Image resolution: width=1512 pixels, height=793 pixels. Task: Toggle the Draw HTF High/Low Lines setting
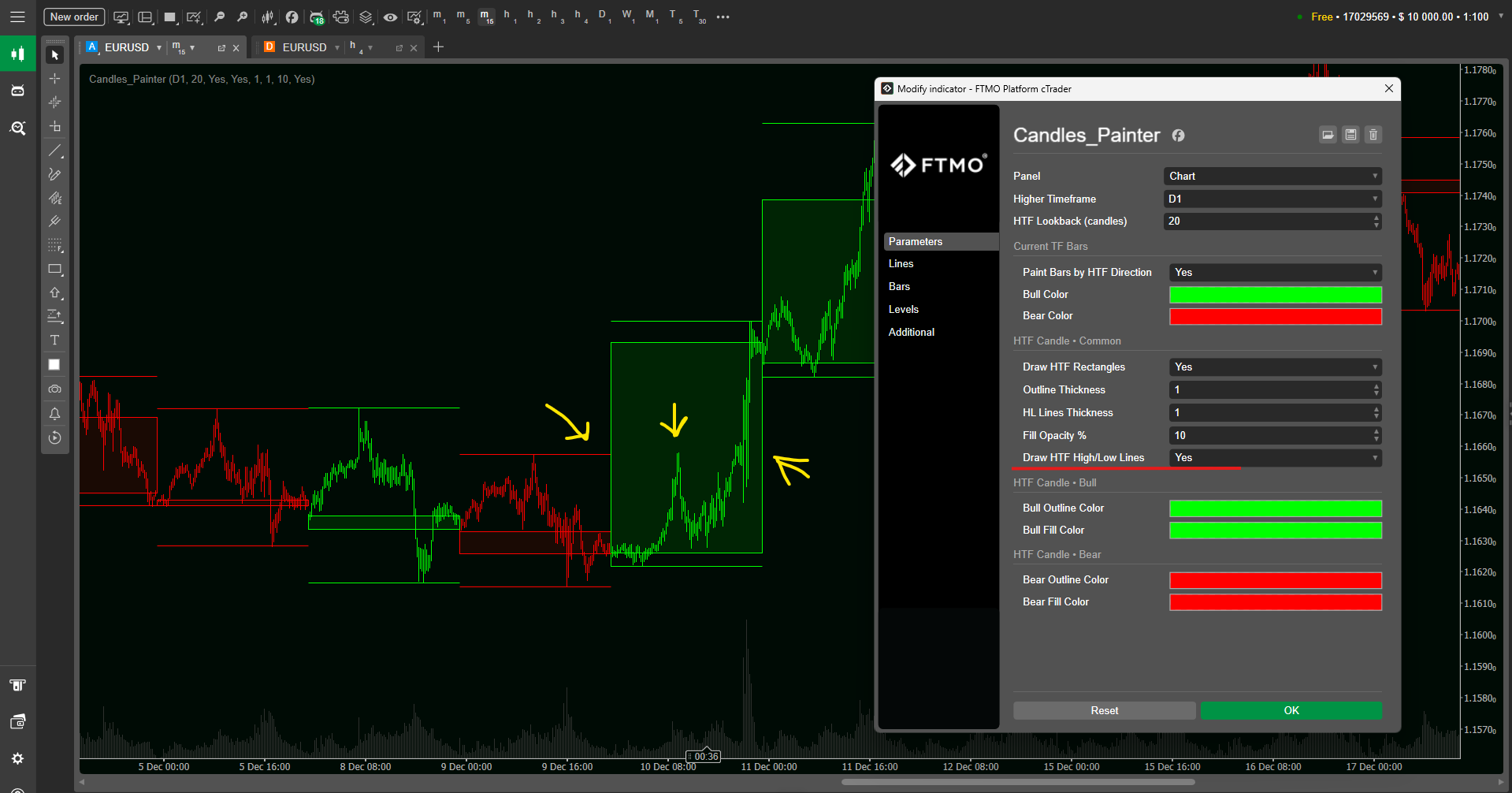click(x=1275, y=458)
